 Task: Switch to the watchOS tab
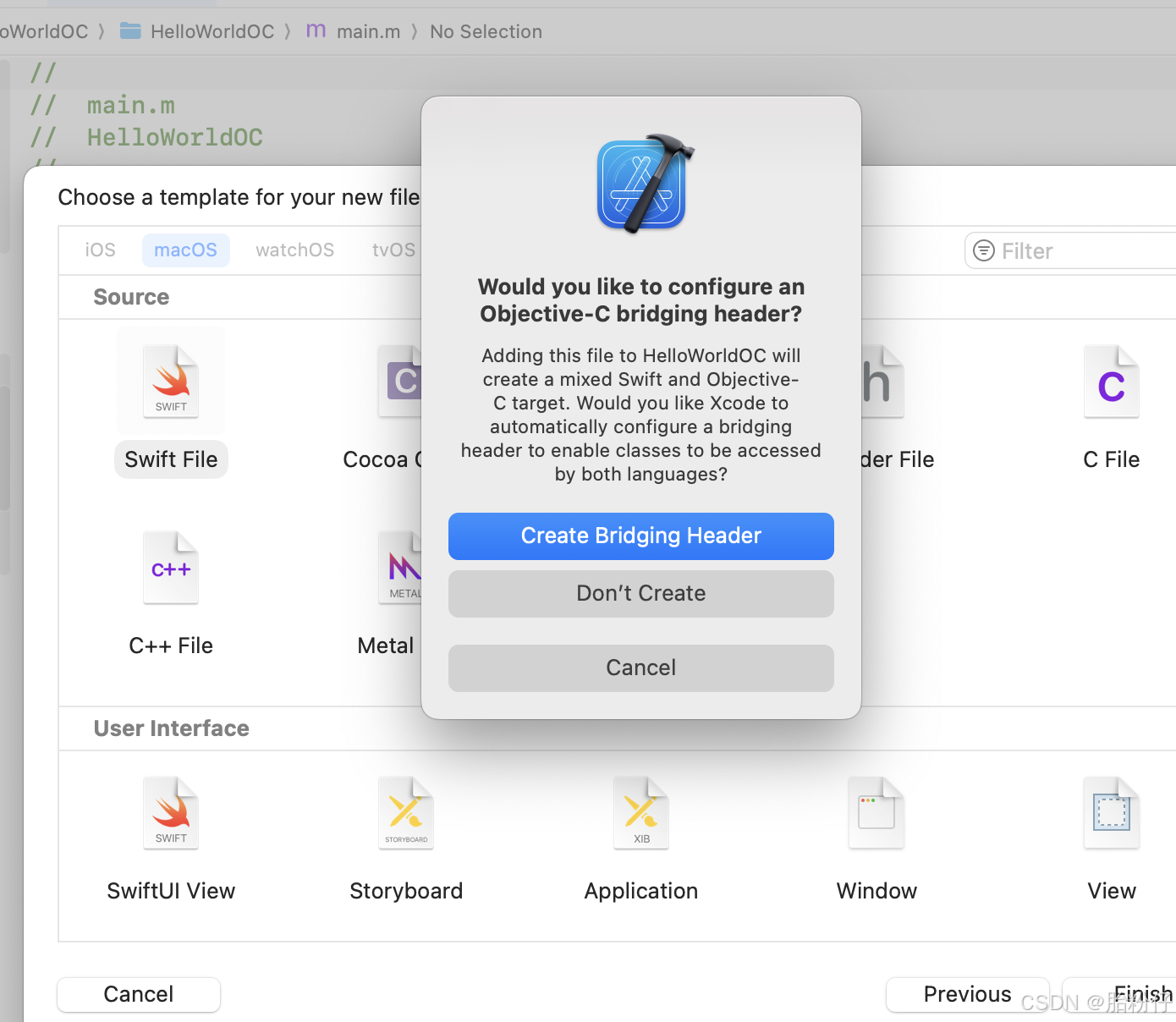(x=295, y=250)
